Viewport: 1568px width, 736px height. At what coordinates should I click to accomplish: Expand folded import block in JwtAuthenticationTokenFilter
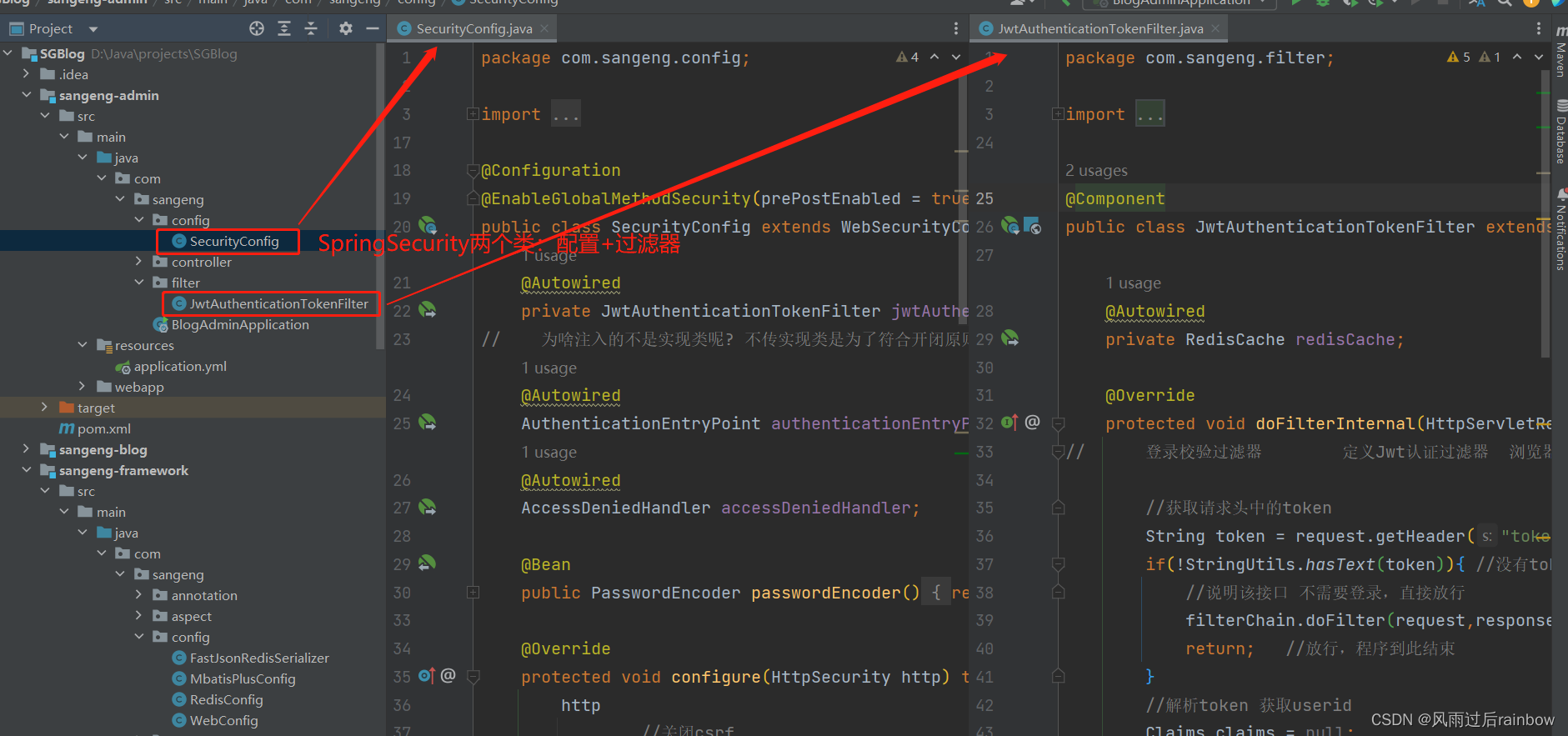pos(1057,114)
